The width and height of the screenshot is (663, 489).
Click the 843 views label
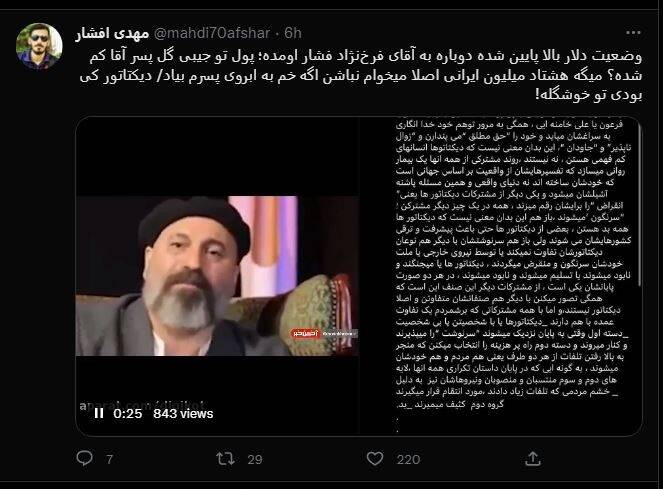[183, 413]
